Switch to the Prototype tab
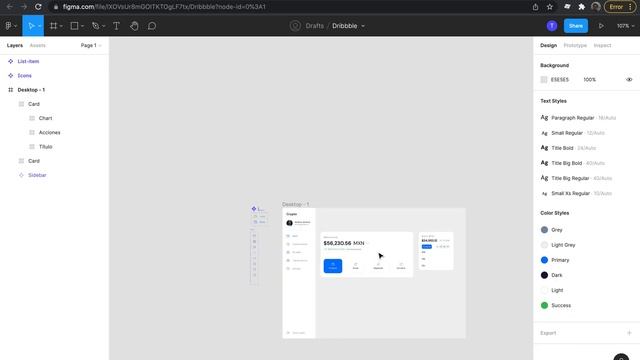Image resolution: width=640 pixels, height=360 pixels. coord(575,45)
